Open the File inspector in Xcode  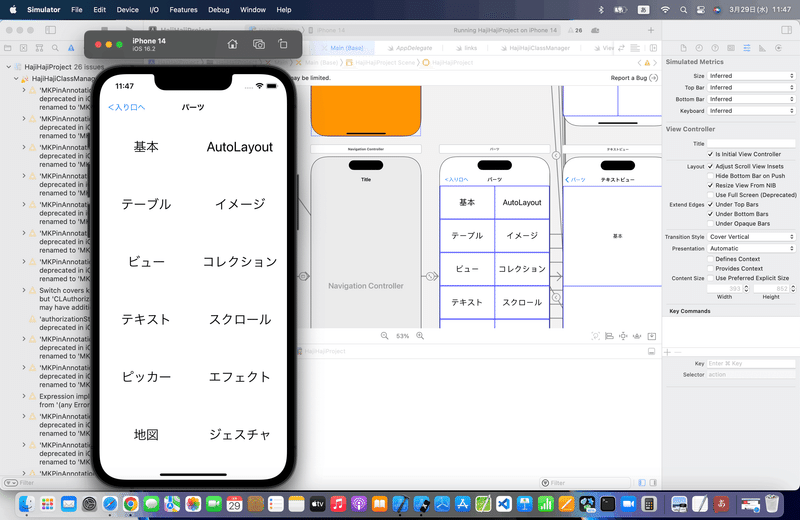pyautogui.click(x=683, y=48)
